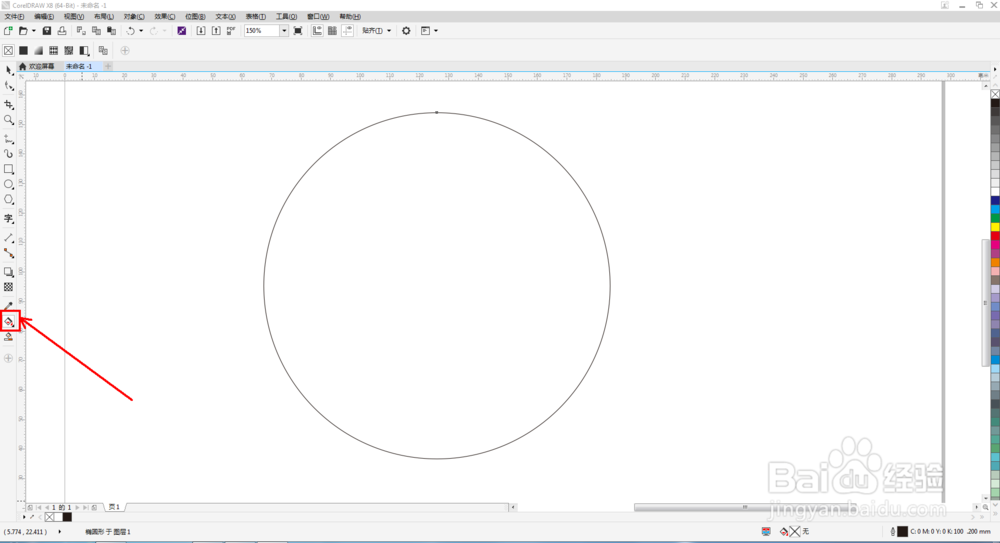Choose Fountain Fill gradient button
1000x543 pixels.
click(x=38, y=50)
